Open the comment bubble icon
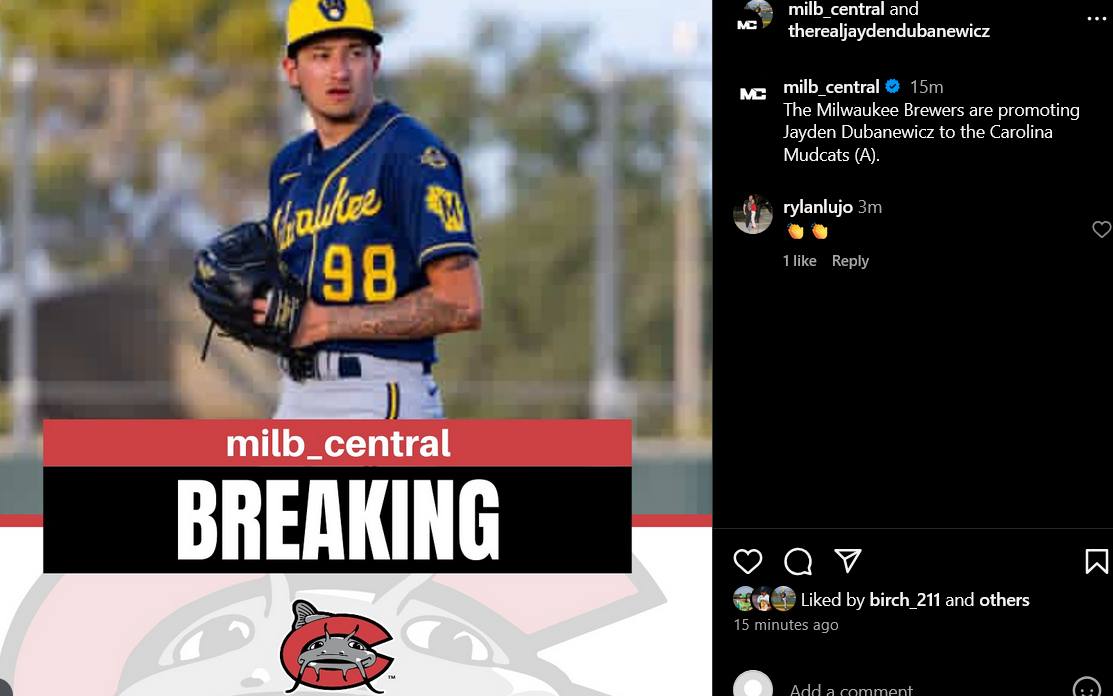Image resolution: width=1113 pixels, height=696 pixels. [798, 561]
